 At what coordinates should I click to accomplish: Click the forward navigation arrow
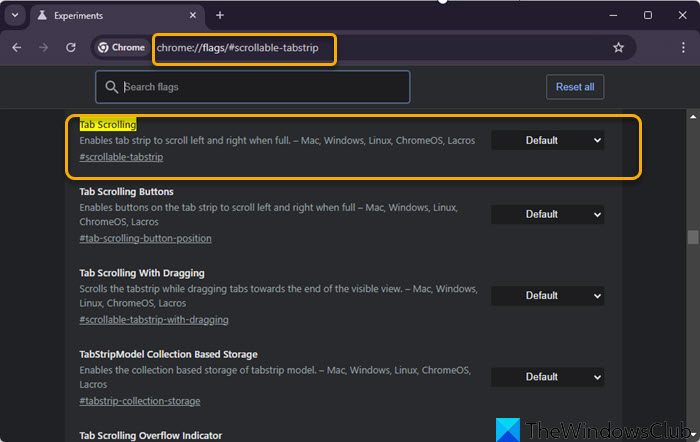point(43,47)
